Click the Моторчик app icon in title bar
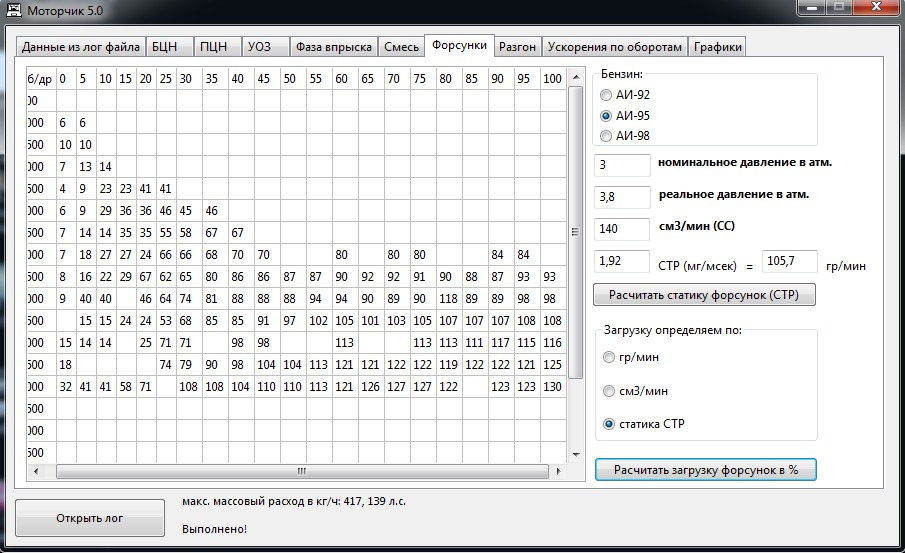The image size is (905, 553). point(14,10)
